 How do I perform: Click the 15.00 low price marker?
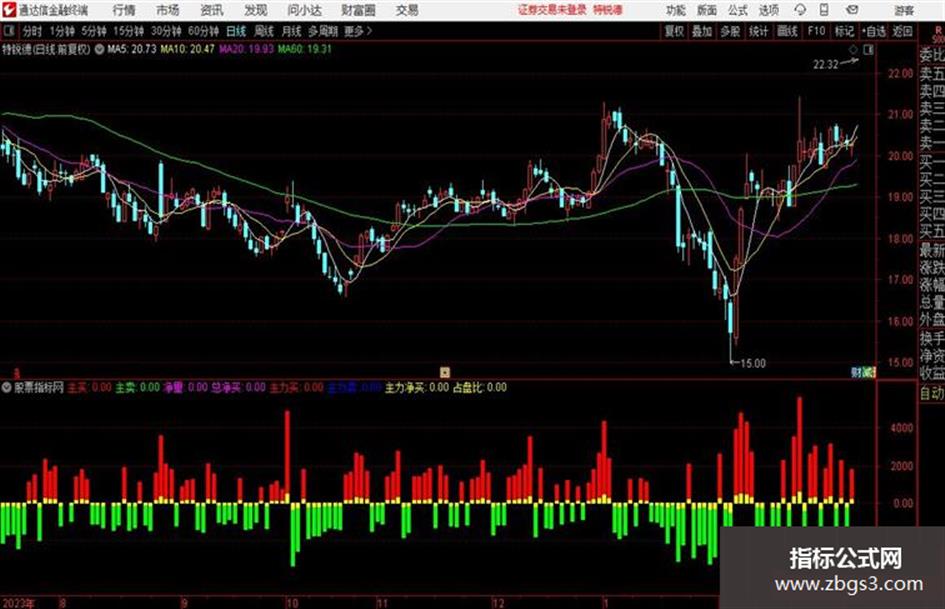[x=752, y=364]
